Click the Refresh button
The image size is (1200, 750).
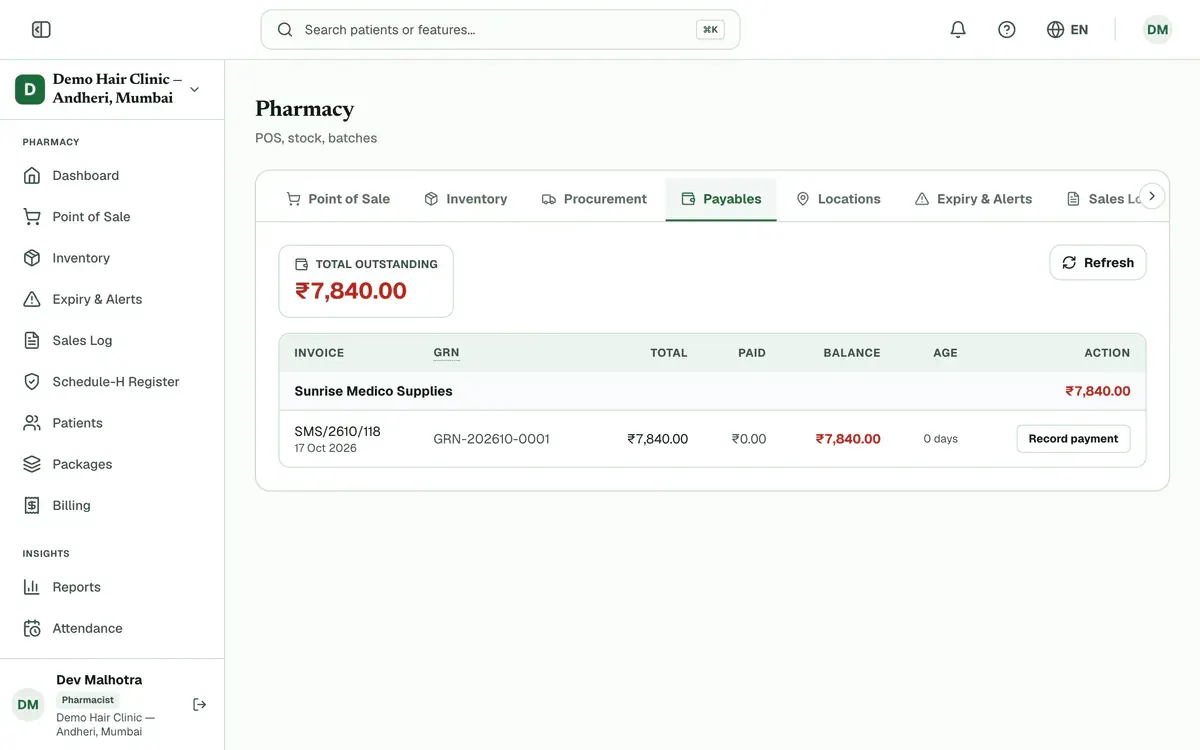(1098, 263)
